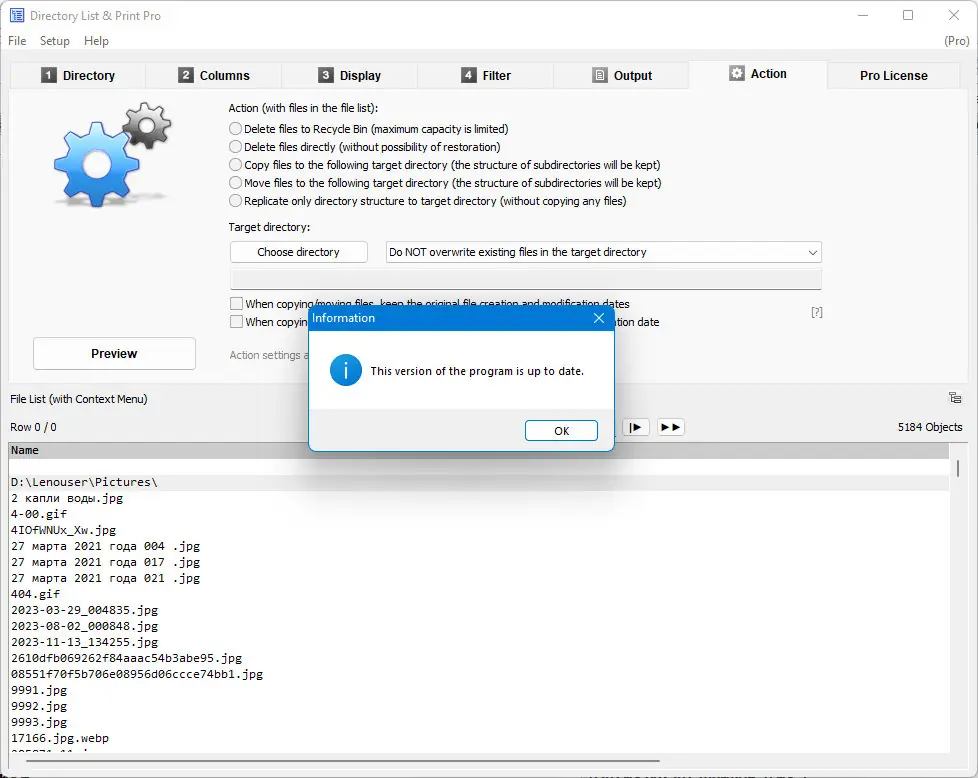Maximize the Directory List & Print window

click(908, 15)
